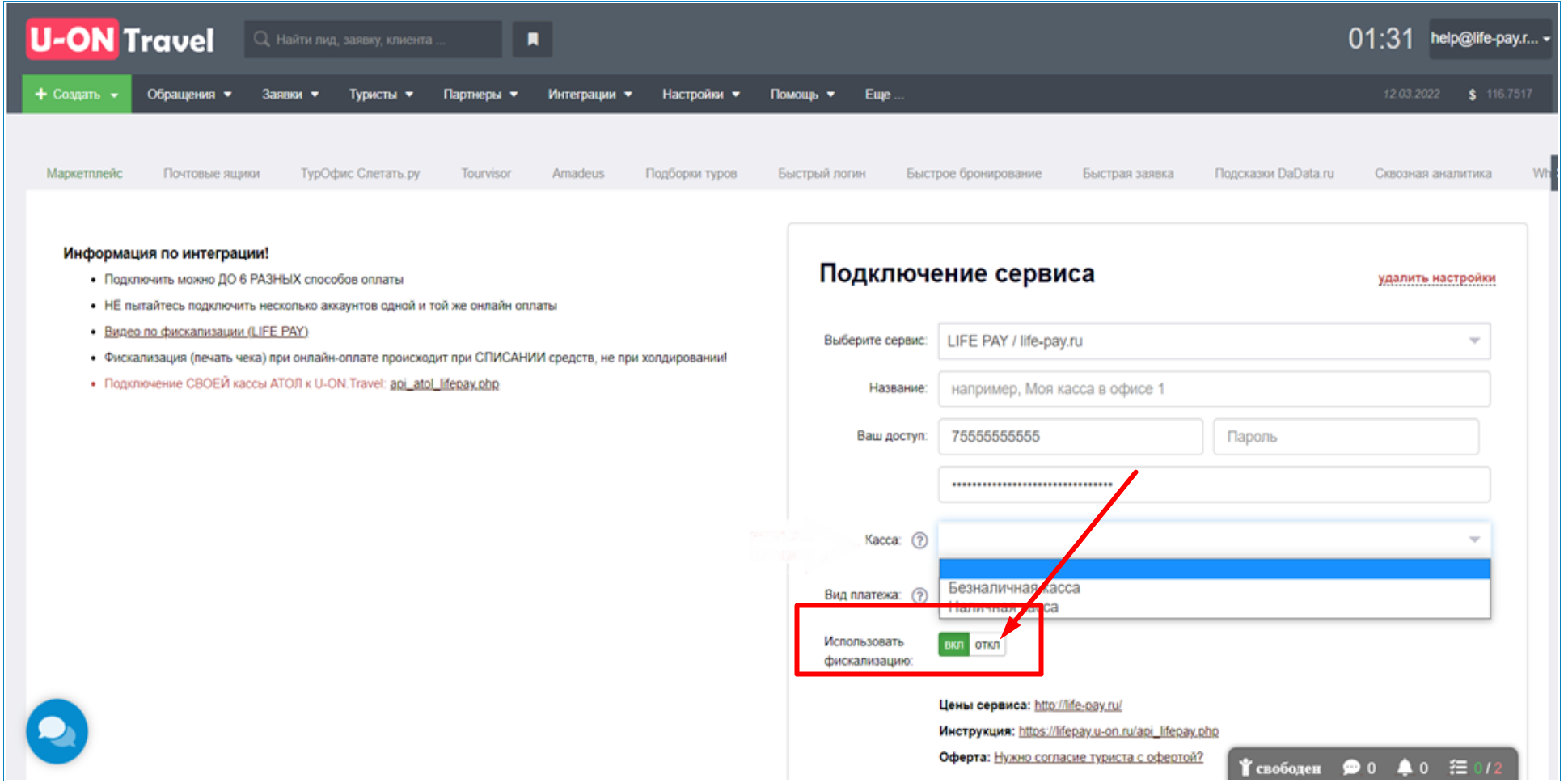Open the blue chat bubble widget
Image resolution: width=1568 pixels, height=783 pixels.
(x=57, y=731)
